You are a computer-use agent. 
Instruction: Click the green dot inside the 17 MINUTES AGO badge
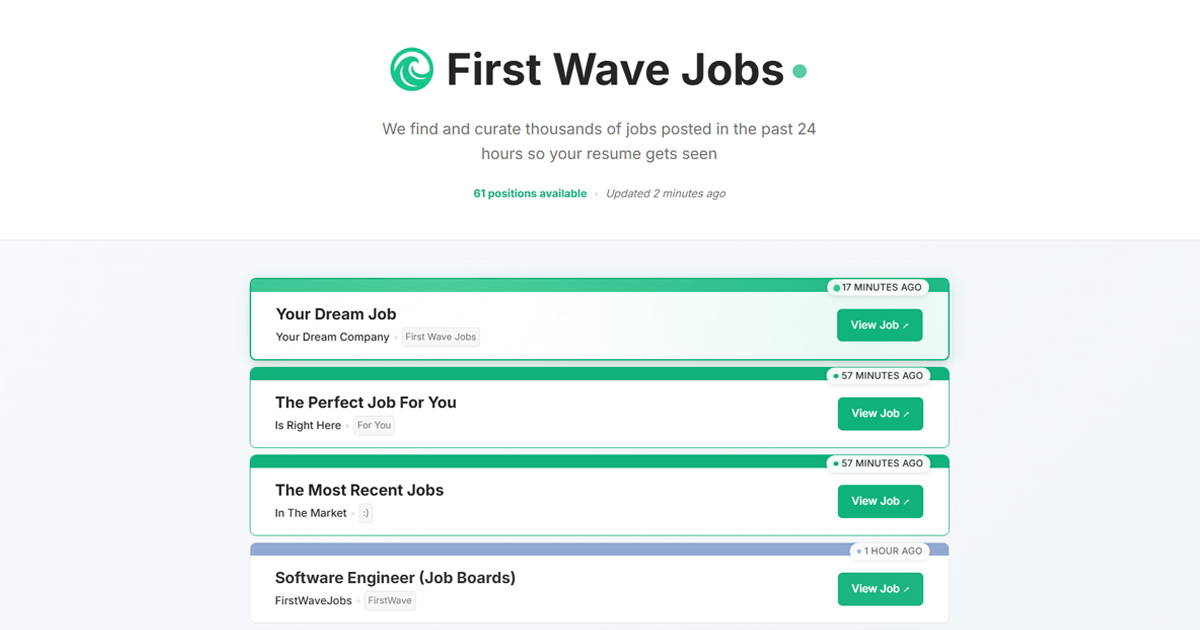pos(836,287)
